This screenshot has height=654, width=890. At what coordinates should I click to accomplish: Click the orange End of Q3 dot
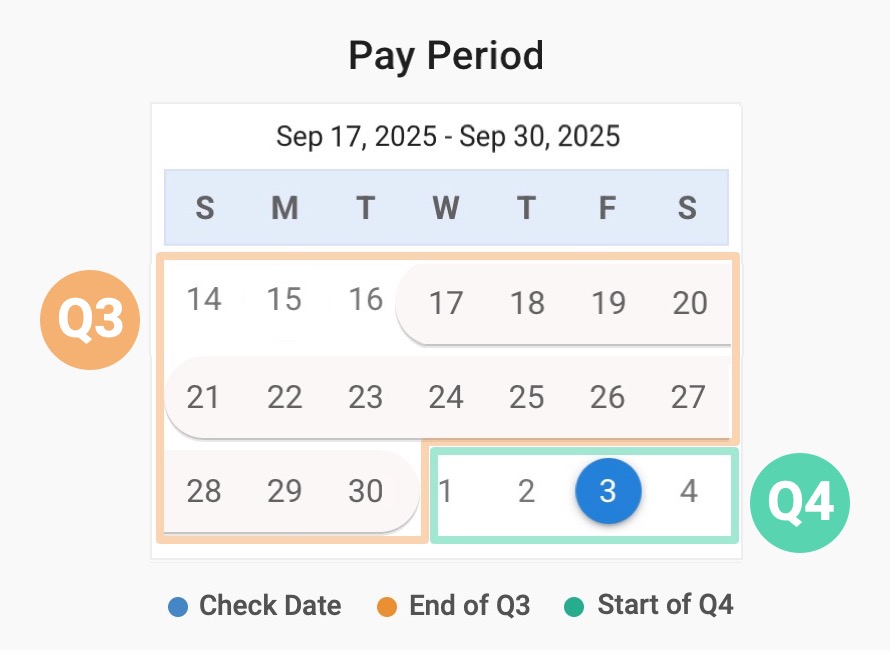(389, 607)
